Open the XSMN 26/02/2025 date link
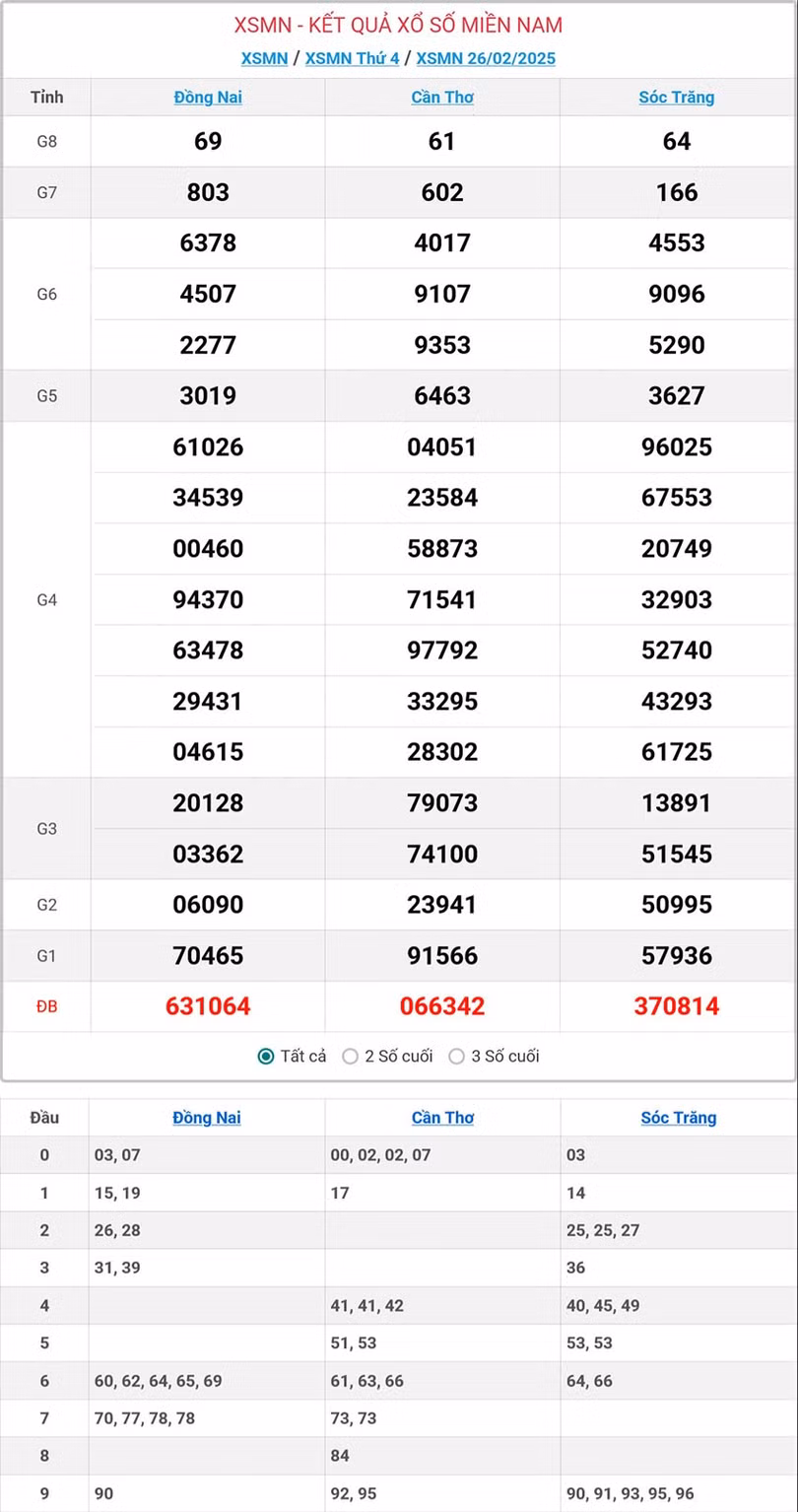This screenshot has width=798, height=1512. (486, 58)
